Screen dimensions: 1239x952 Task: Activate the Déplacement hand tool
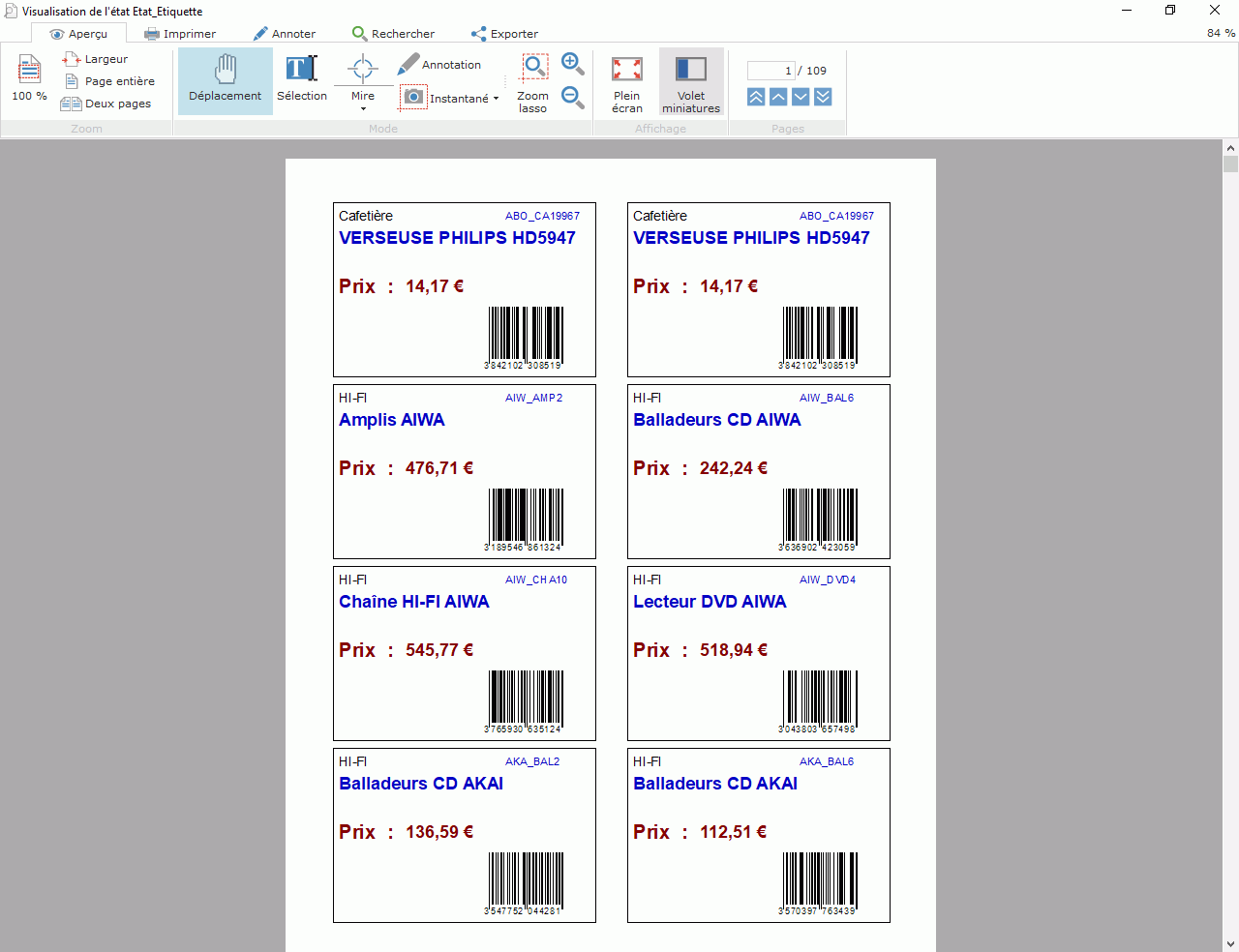pyautogui.click(x=226, y=80)
